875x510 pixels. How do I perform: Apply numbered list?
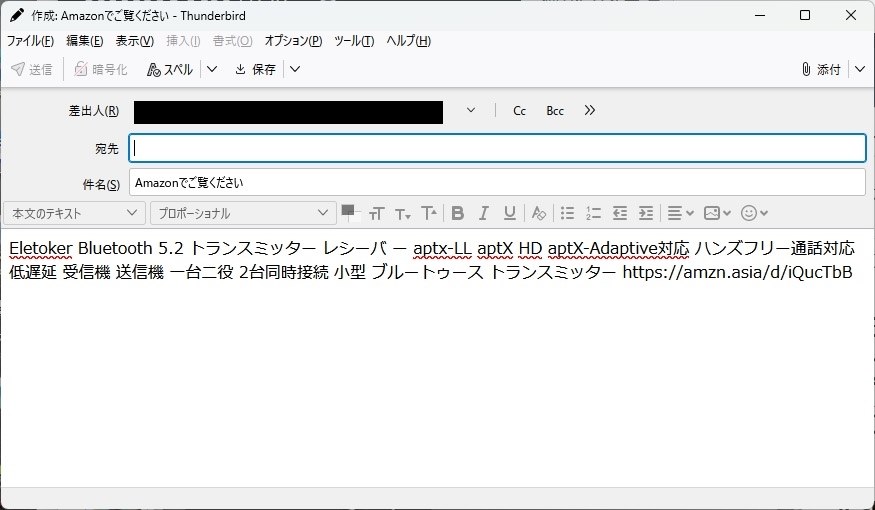pyautogui.click(x=593, y=213)
